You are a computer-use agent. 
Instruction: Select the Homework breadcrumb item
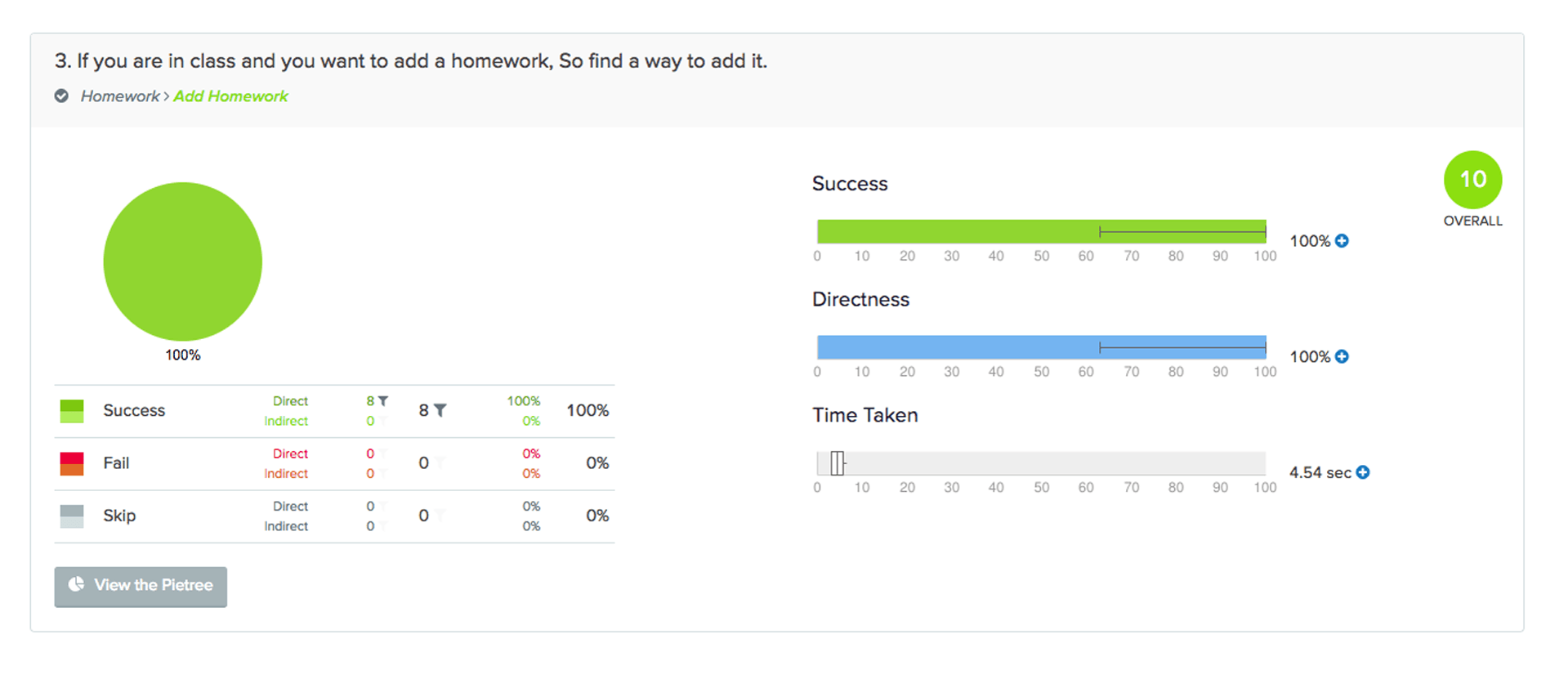pos(120,96)
